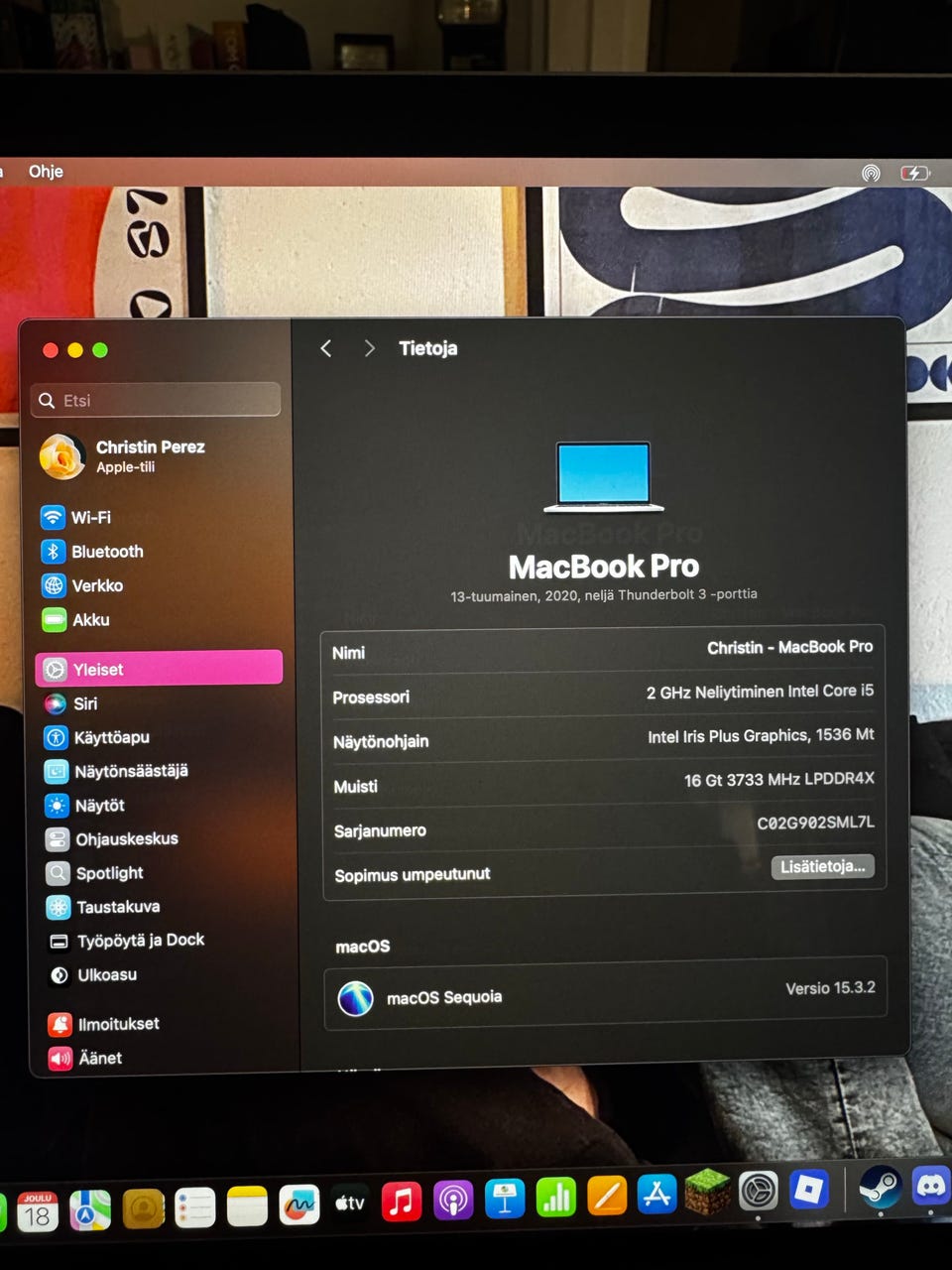Launch Numbers from the Dock
The height and width of the screenshot is (1270, 952).
pos(556,1198)
